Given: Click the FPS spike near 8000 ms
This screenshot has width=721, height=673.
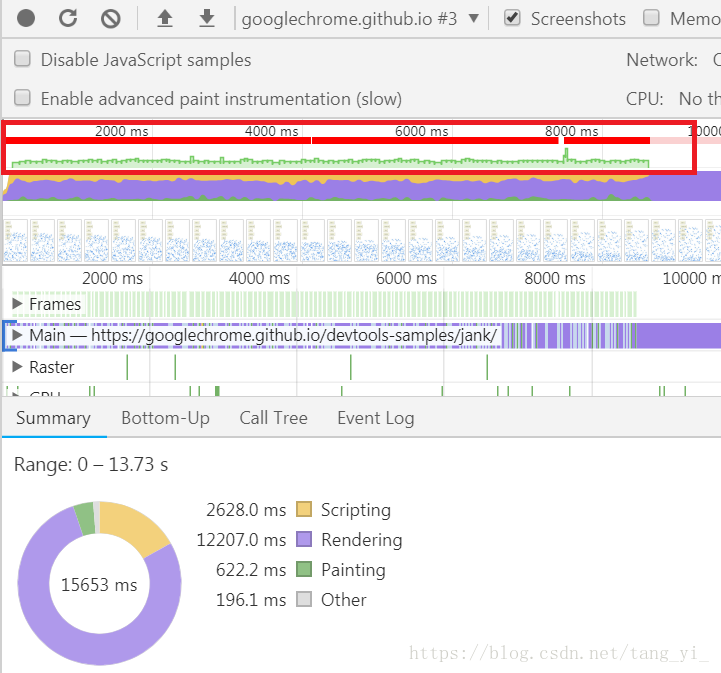Looking at the screenshot, I should tap(566, 155).
